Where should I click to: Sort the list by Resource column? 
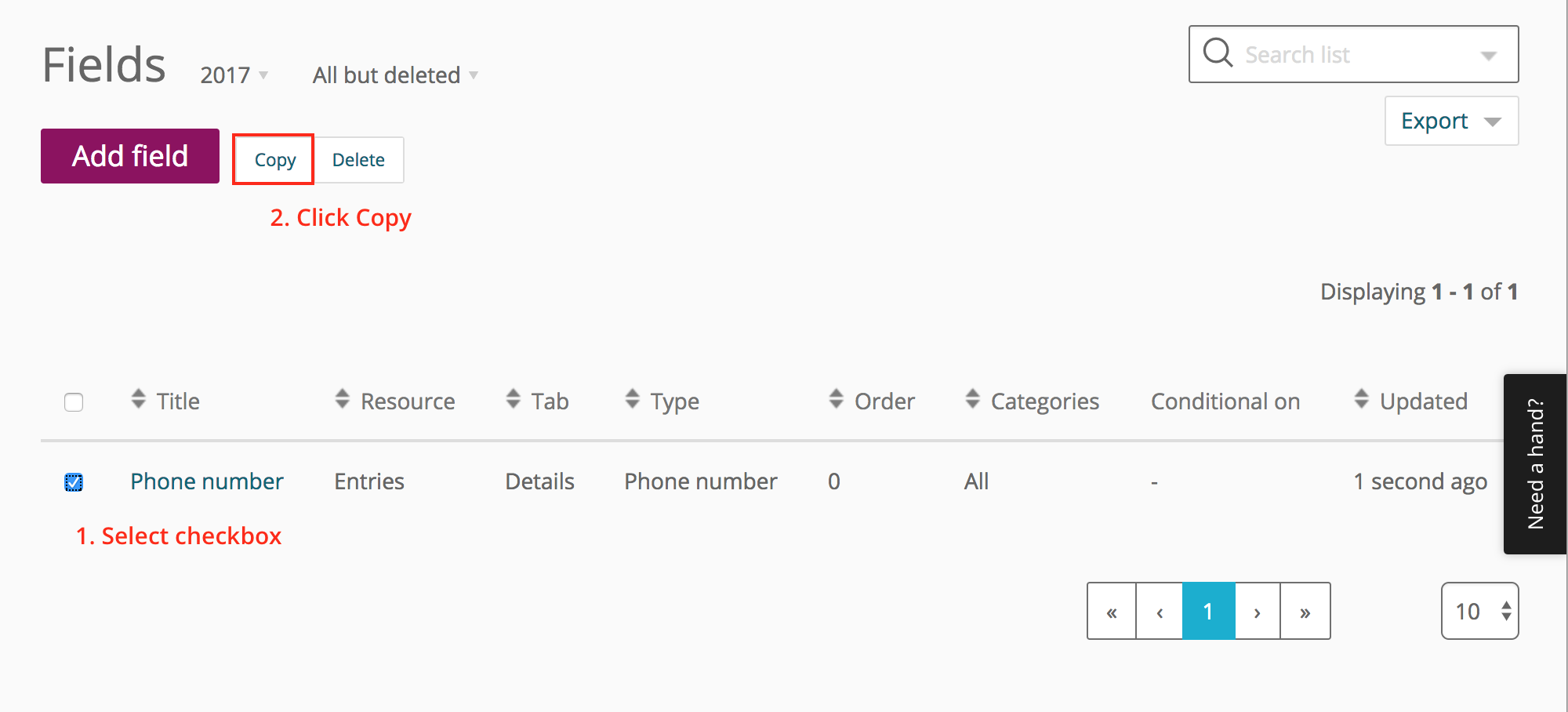pos(343,399)
